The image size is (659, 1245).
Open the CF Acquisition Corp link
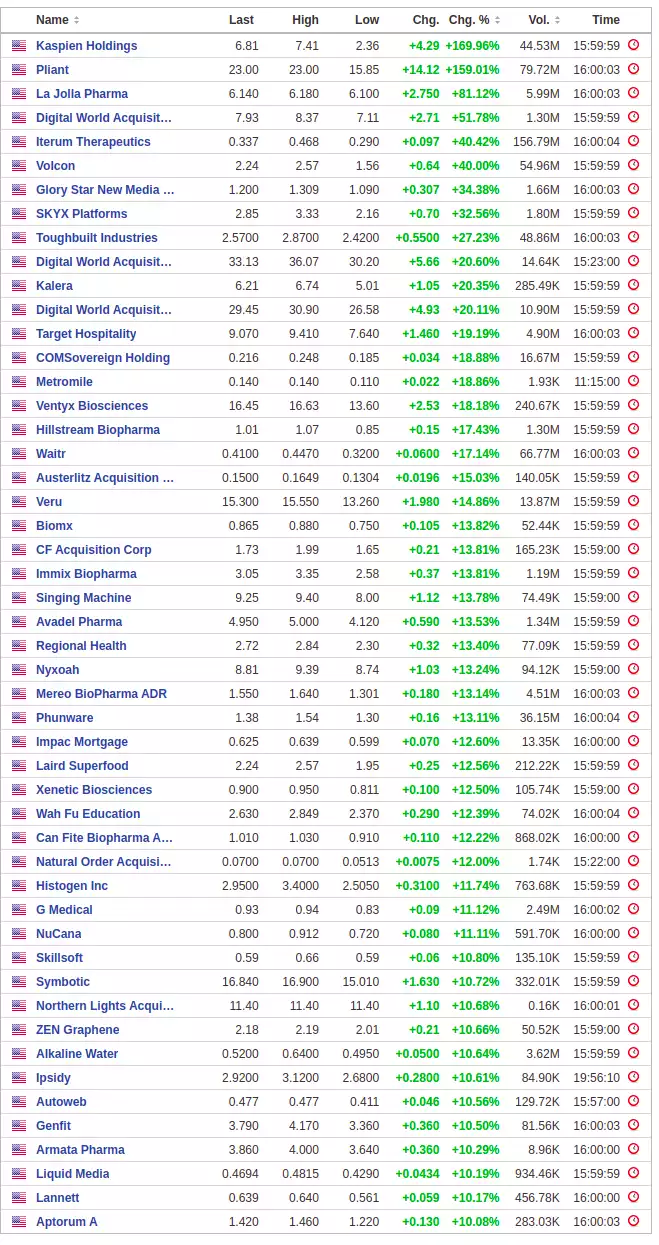pos(94,550)
